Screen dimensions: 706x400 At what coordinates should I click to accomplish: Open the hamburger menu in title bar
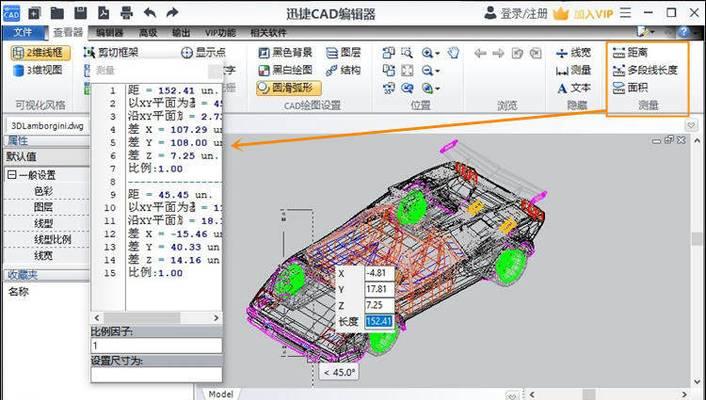tap(625, 13)
